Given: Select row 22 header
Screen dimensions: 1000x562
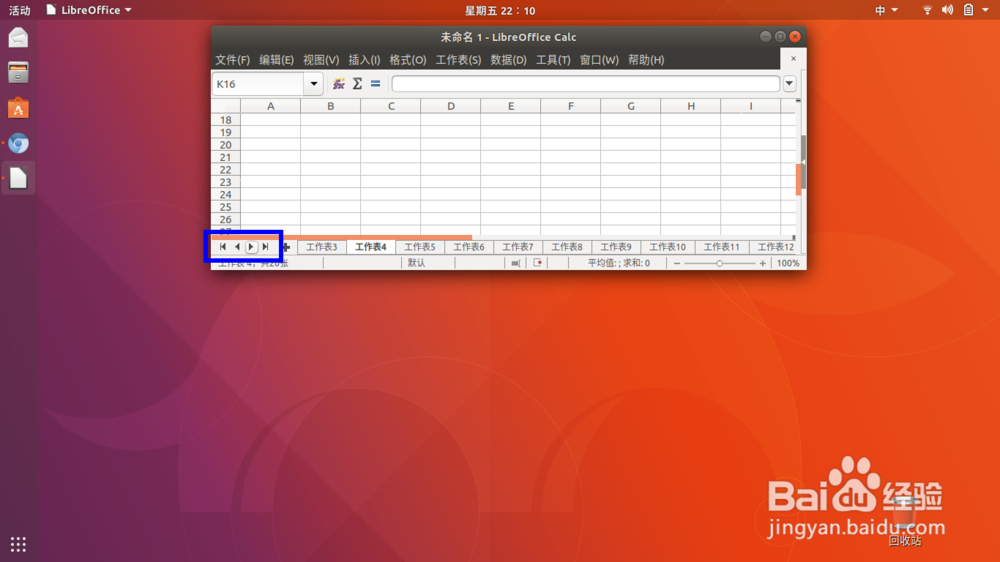Looking at the screenshot, I should tap(226, 170).
